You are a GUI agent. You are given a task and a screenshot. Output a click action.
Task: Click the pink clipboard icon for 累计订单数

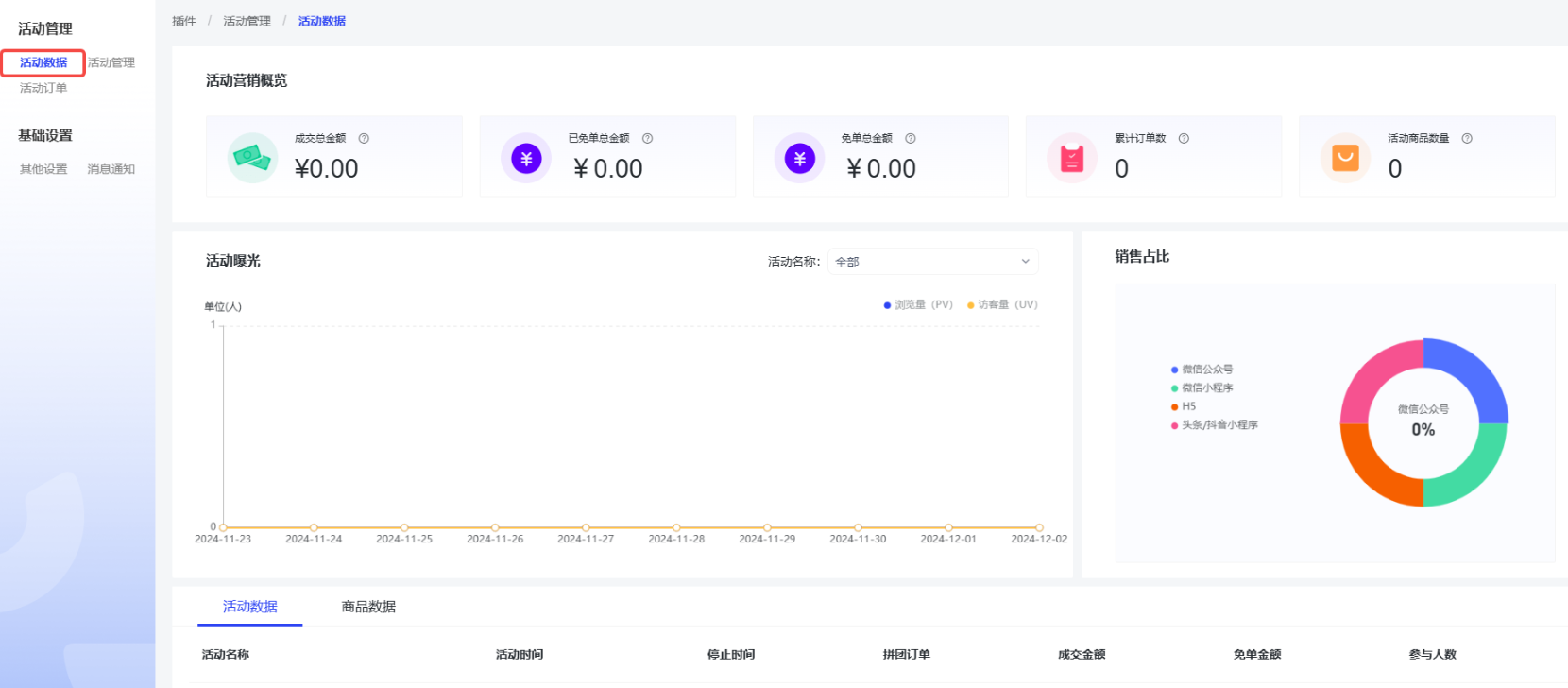pyautogui.click(x=1072, y=158)
